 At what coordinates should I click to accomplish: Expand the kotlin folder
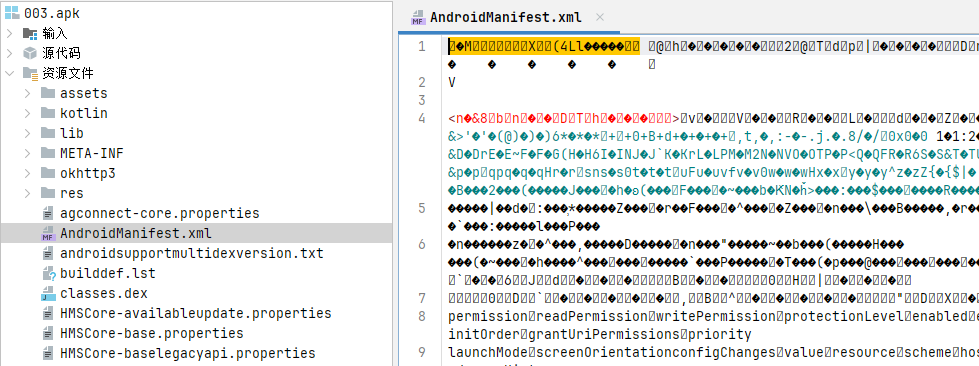pos(27,113)
